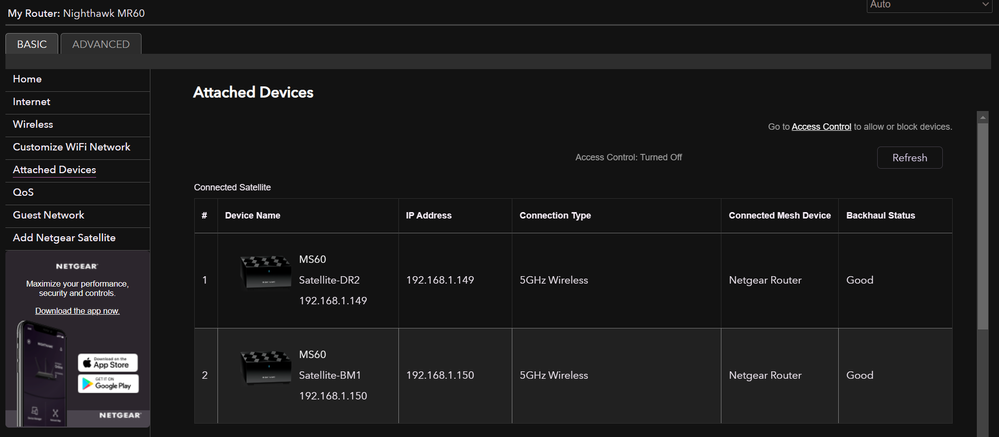
Task: Open Guest Network settings
Action: pos(48,215)
